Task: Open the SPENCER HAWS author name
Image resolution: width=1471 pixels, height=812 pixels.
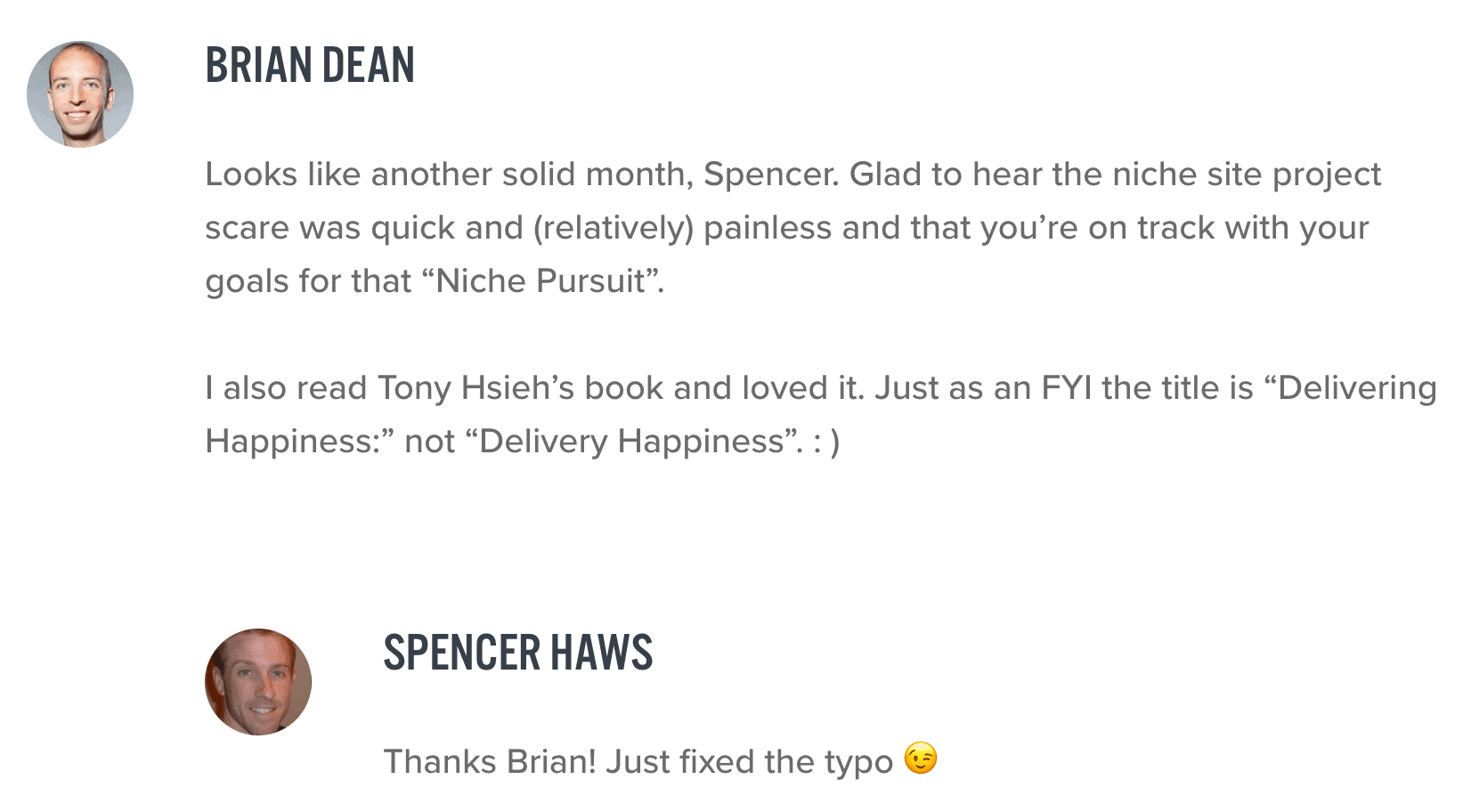Action: pyautogui.click(x=518, y=653)
